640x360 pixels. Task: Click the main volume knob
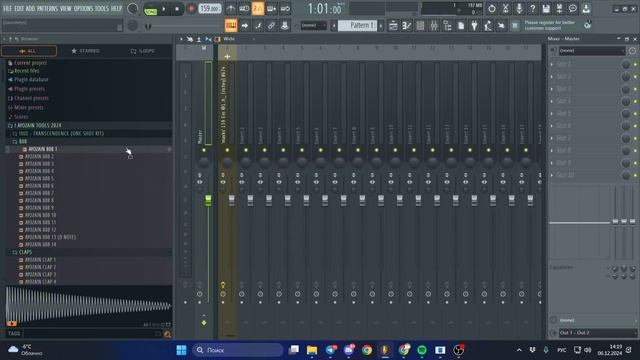click(x=133, y=8)
